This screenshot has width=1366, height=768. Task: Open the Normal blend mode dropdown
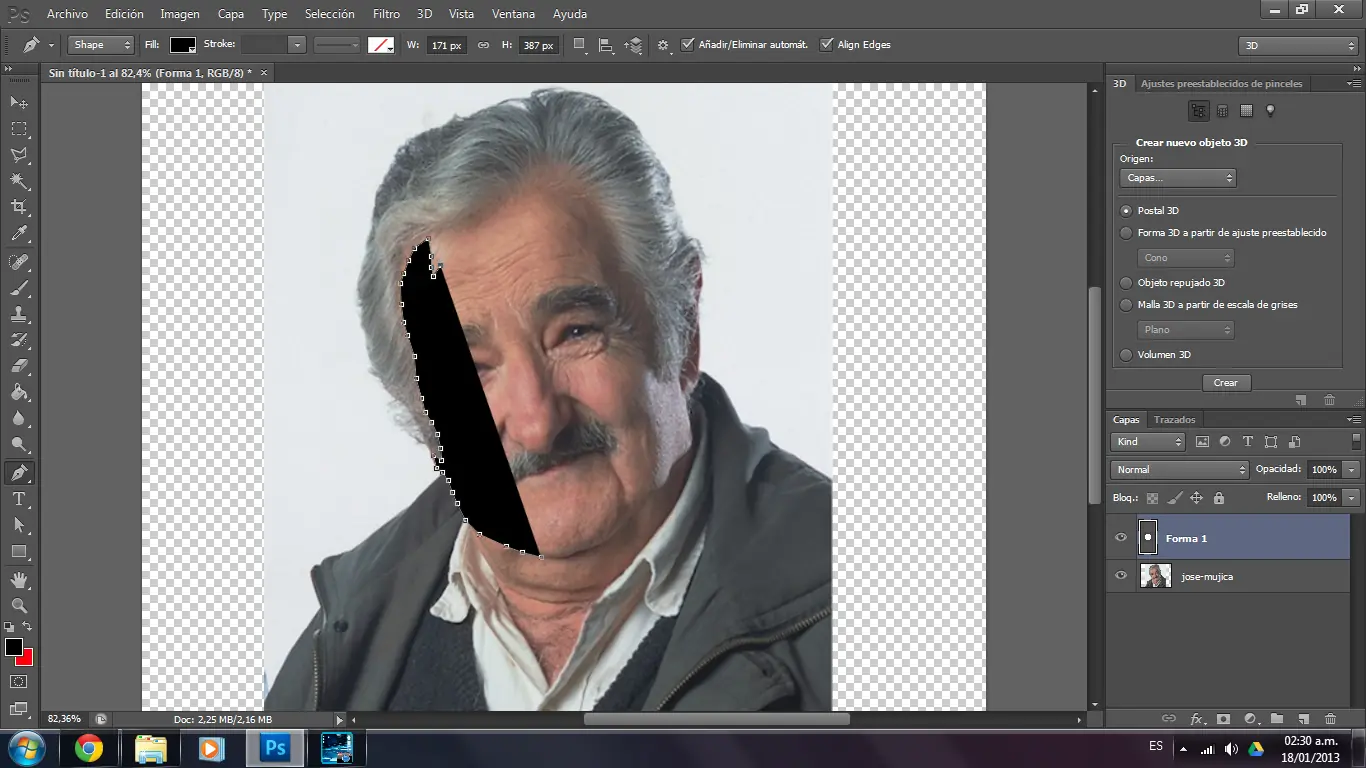point(1180,470)
